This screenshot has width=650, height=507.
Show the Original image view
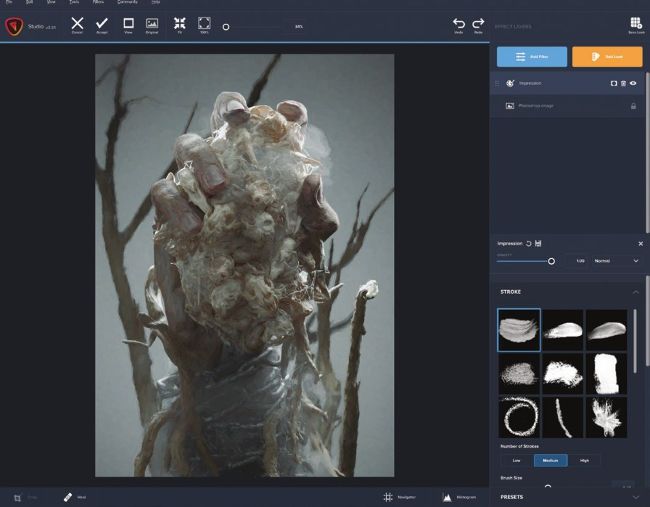tap(152, 24)
